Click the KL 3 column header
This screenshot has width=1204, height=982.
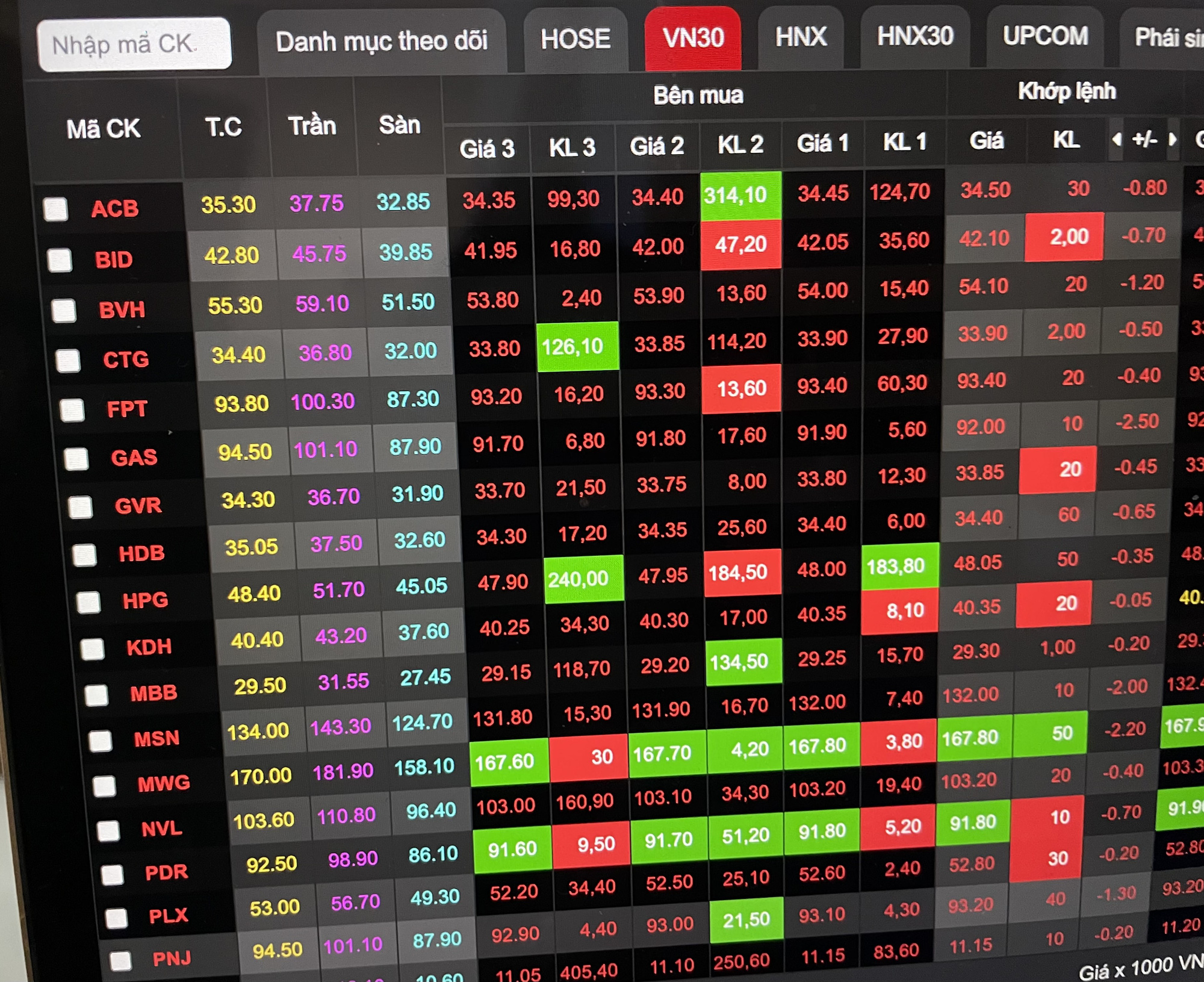pyautogui.click(x=572, y=148)
